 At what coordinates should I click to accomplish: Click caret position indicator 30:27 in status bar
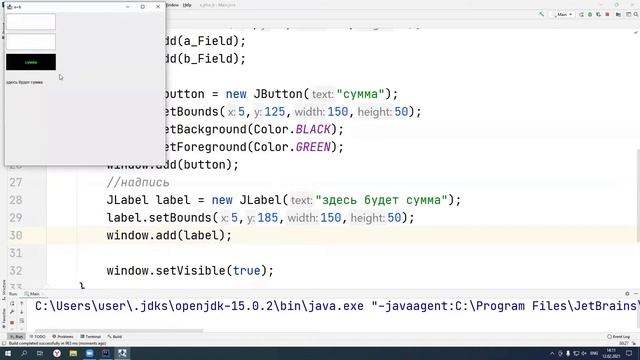623,344
